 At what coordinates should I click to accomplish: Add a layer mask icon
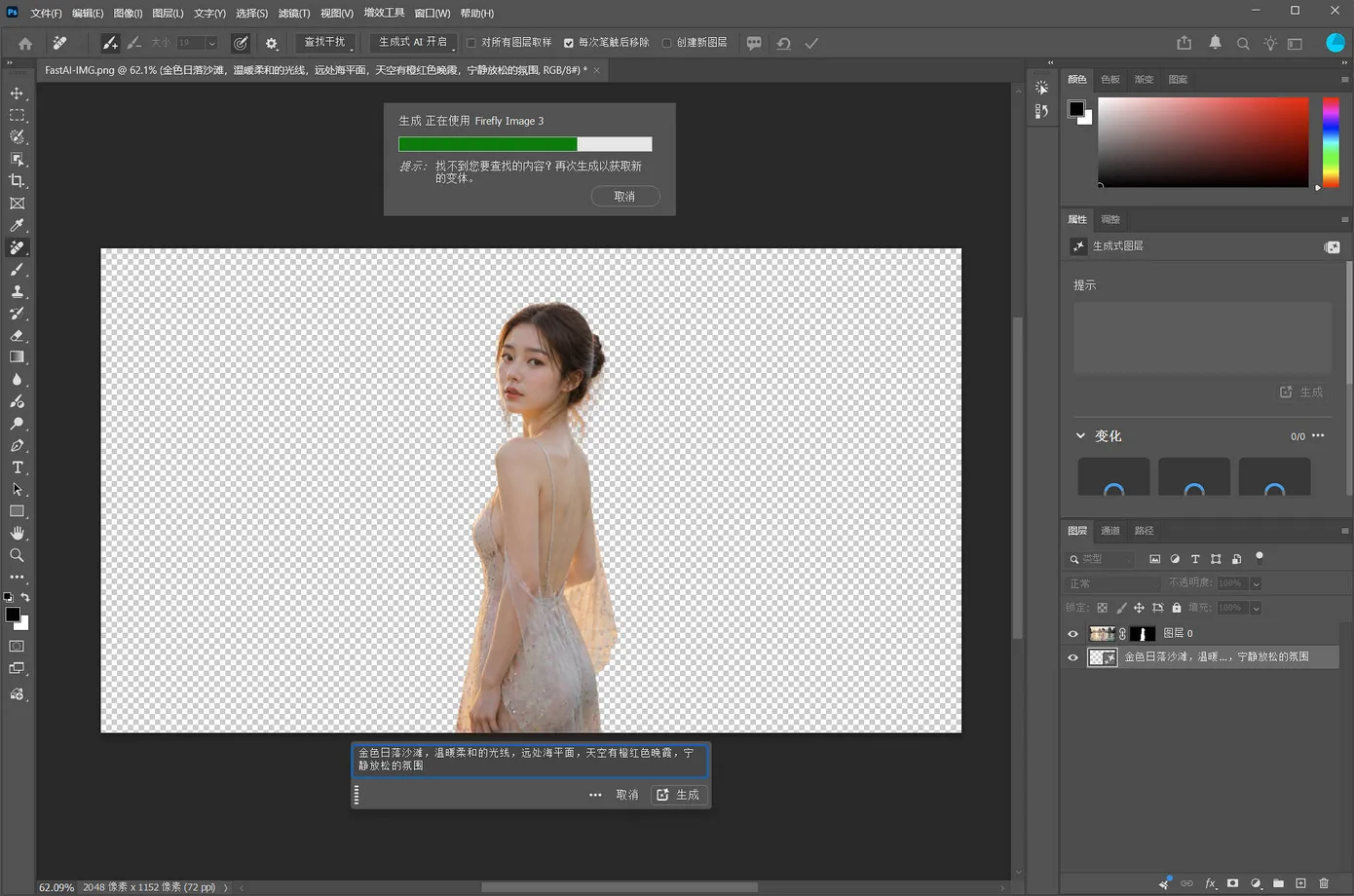click(1233, 883)
